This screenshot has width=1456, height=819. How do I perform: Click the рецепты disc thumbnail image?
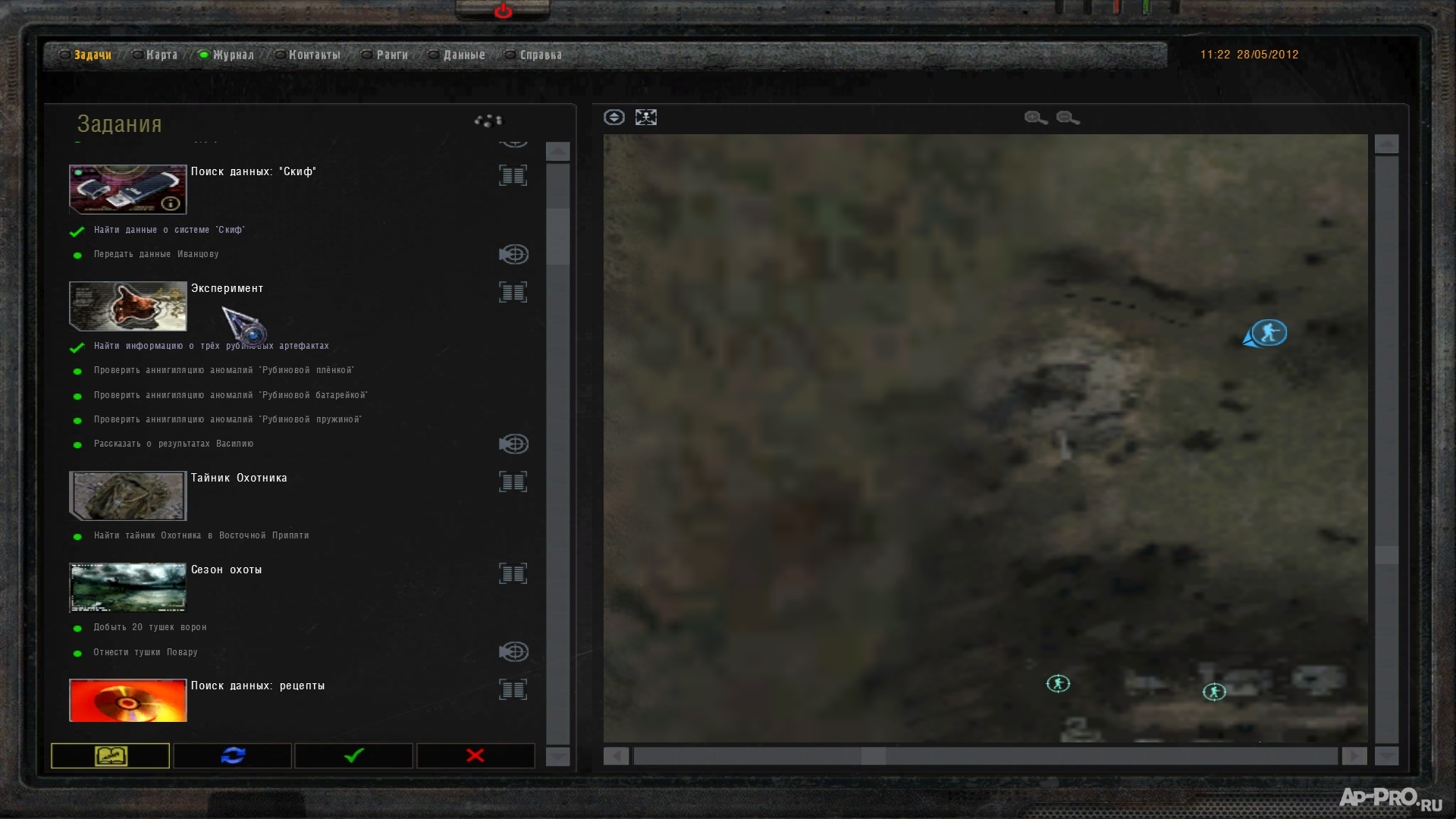(127, 700)
